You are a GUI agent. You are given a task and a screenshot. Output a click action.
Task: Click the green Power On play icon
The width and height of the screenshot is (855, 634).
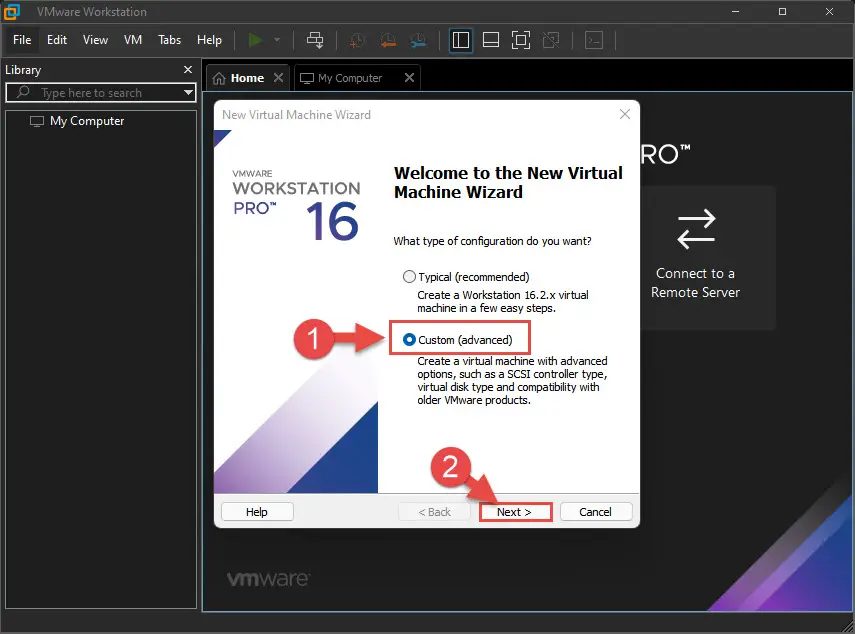(255, 40)
